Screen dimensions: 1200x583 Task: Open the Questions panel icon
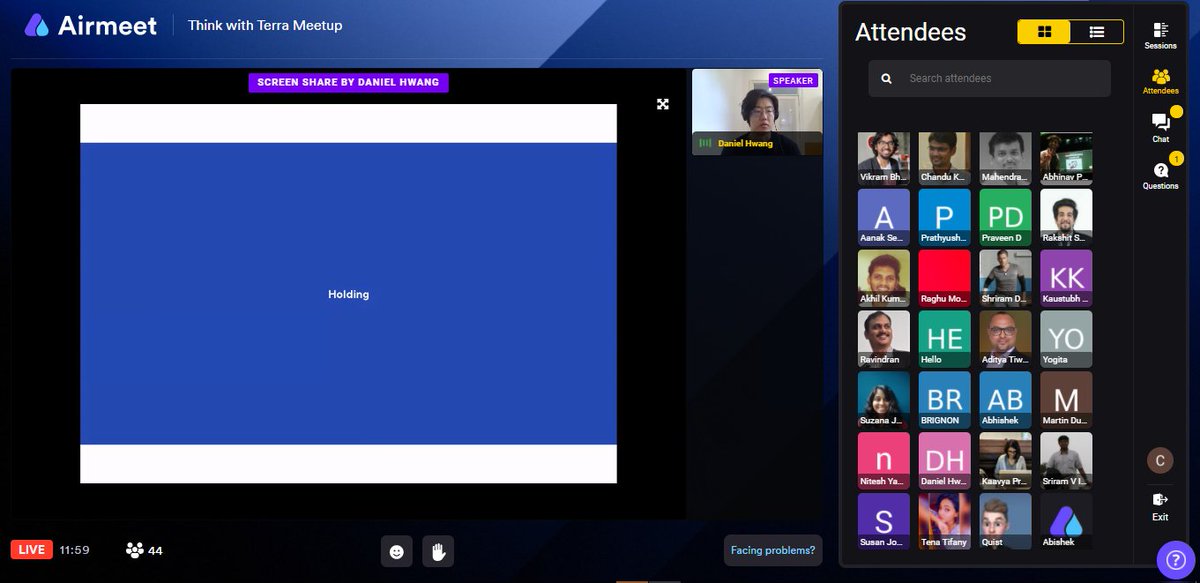[x=1160, y=173]
